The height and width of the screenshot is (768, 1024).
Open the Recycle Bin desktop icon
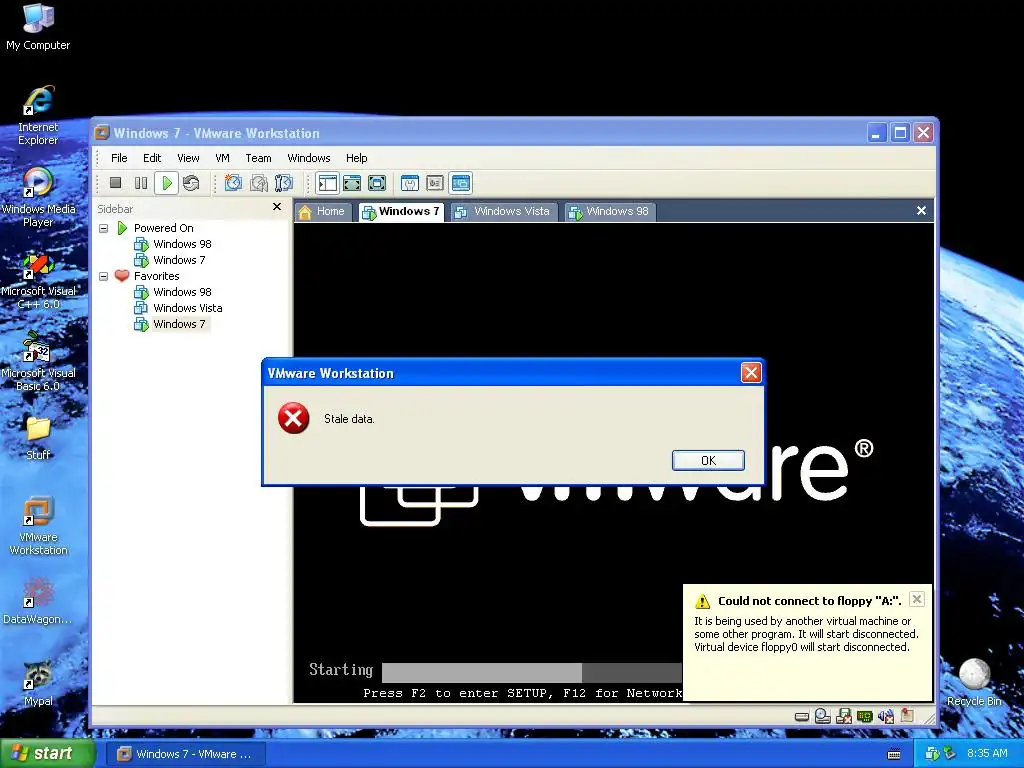click(974, 682)
